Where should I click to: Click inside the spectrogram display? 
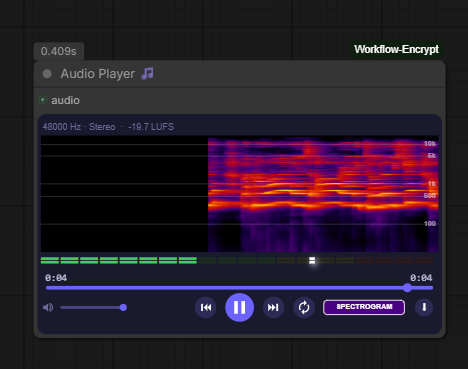click(239, 194)
